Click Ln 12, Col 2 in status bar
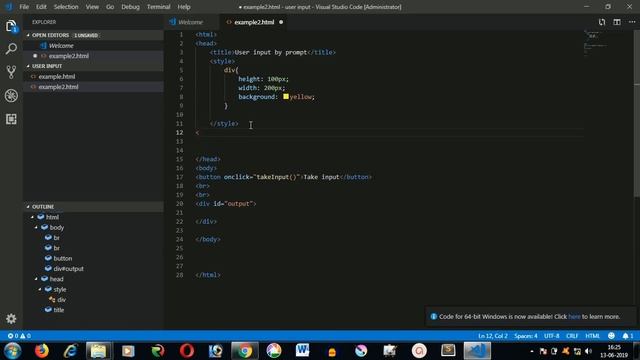 (493, 336)
